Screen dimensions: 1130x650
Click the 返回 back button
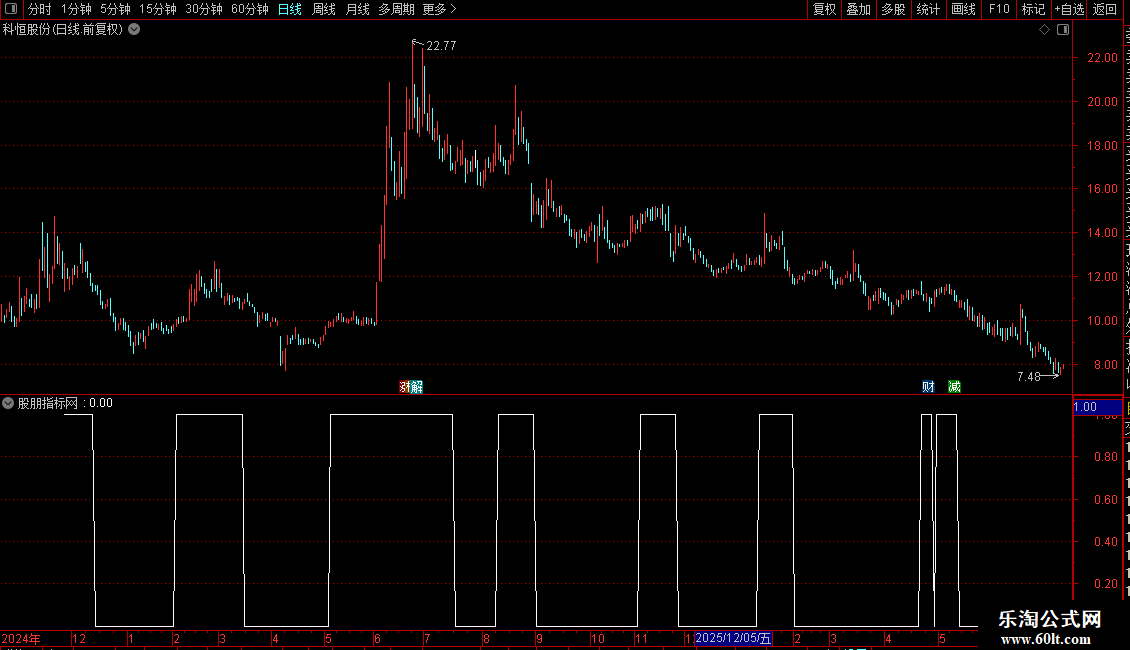(1104, 9)
